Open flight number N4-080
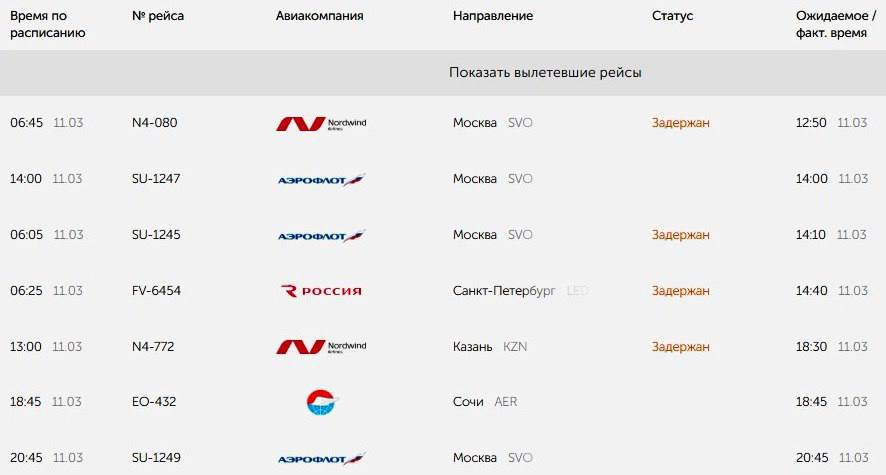 154,123
